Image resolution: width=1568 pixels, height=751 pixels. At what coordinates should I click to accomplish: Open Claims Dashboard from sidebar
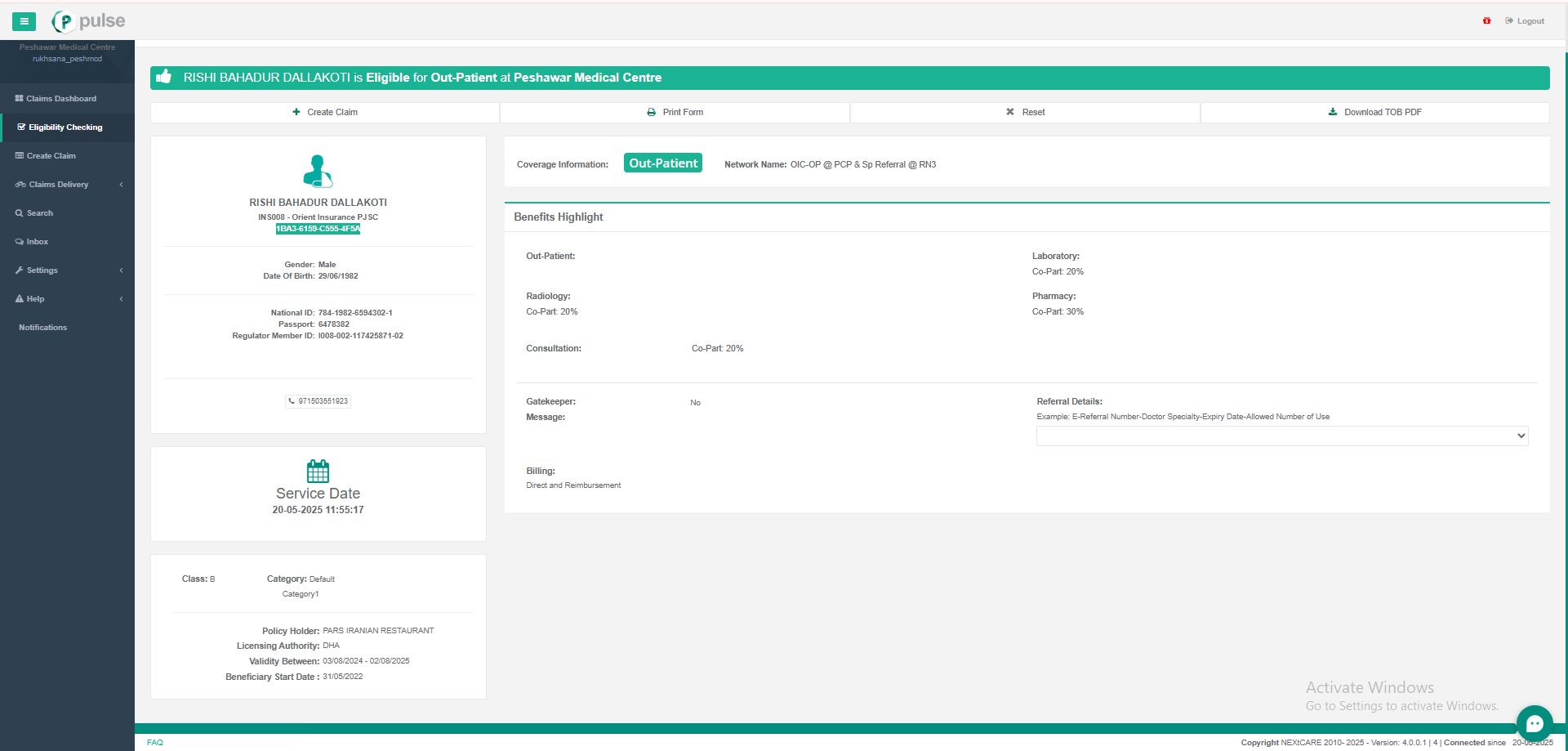[x=60, y=99]
